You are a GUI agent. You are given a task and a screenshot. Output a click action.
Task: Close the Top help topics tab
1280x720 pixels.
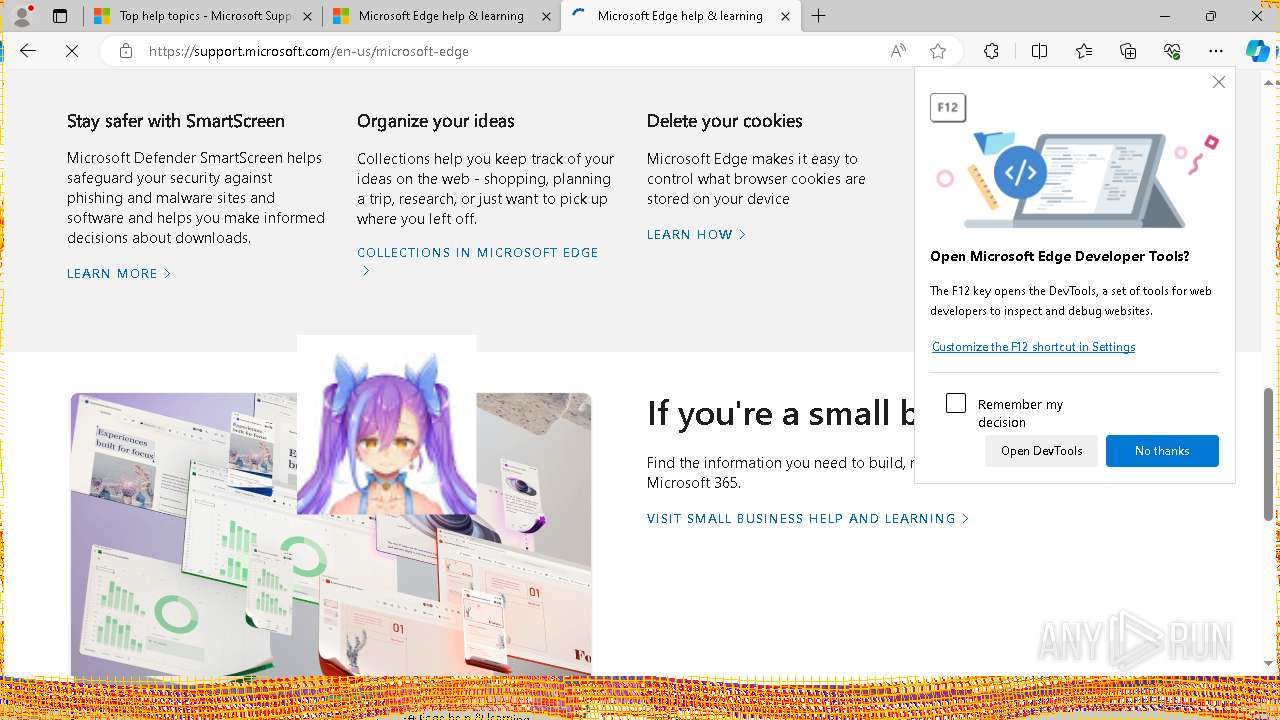tap(307, 17)
